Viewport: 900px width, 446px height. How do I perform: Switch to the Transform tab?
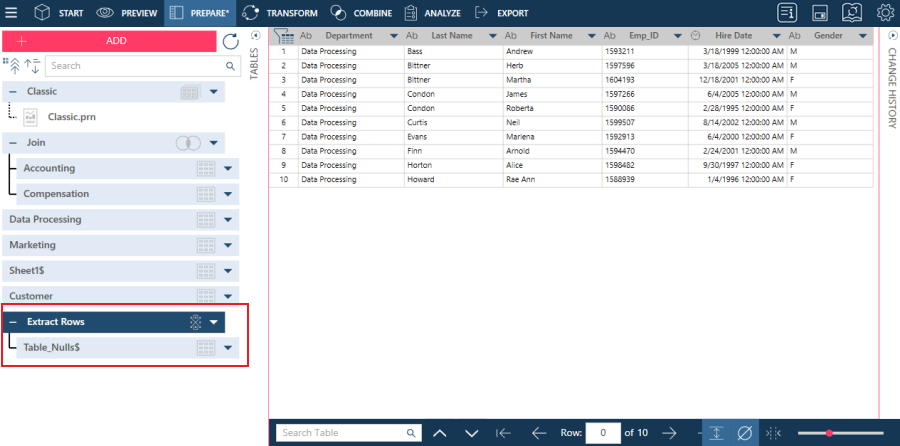click(x=280, y=13)
